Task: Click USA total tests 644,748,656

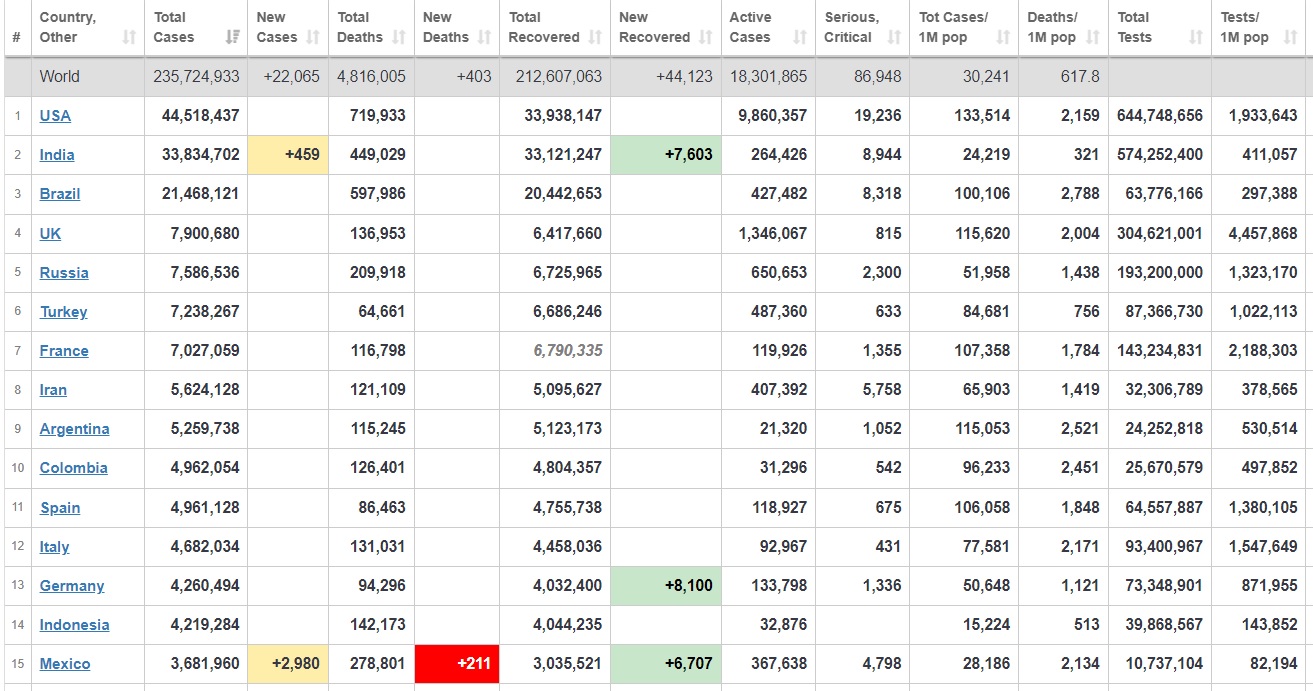Action: 1160,115
